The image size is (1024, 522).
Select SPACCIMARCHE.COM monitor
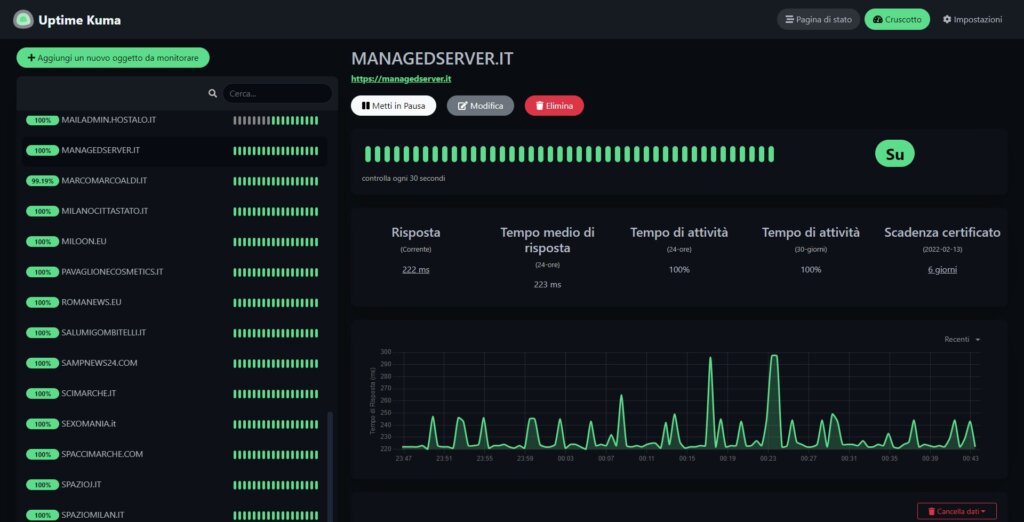tap(174, 454)
